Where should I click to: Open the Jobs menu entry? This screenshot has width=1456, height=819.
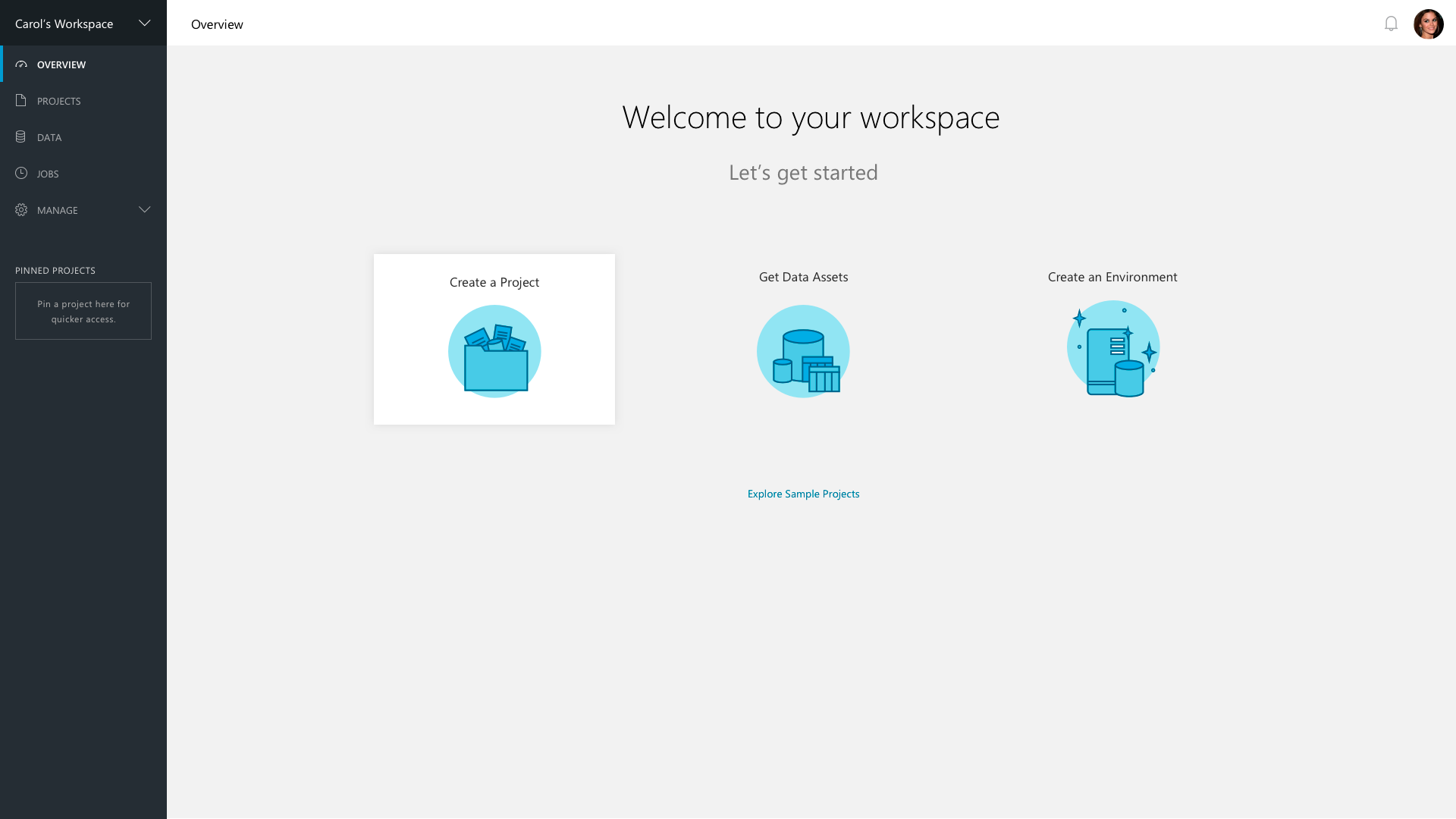click(x=48, y=174)
